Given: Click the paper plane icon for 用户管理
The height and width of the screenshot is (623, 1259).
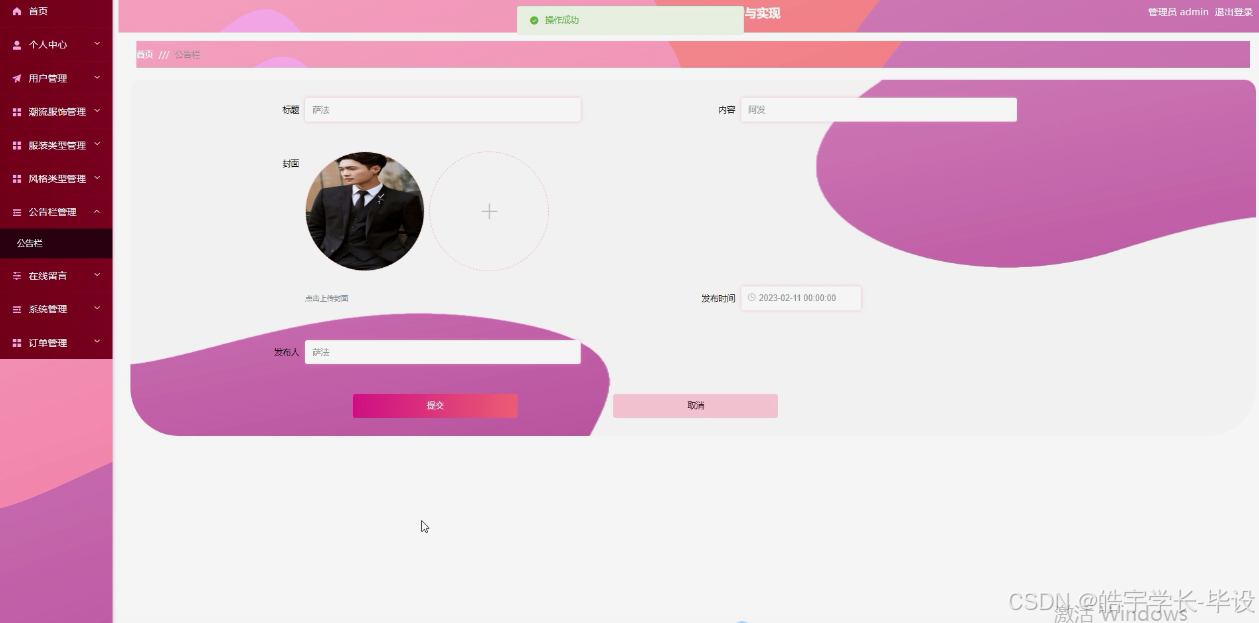Looking at the screenshot, I should [15, 78].
